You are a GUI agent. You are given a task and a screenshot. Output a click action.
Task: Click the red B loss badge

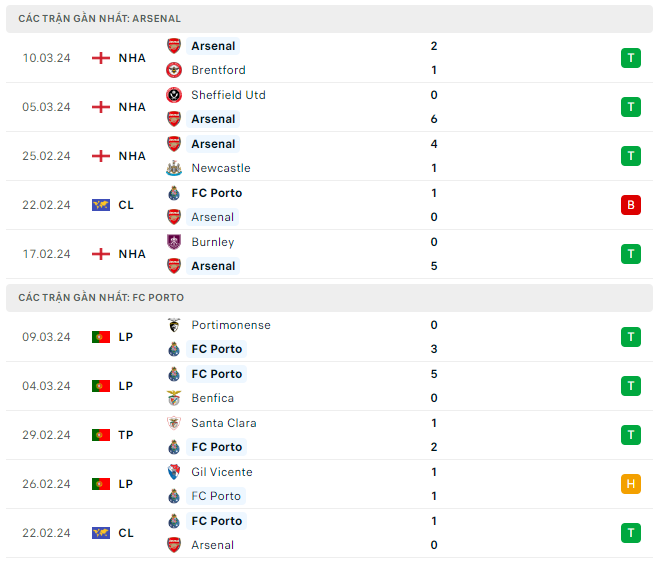pyautogui.click(x=630, y=205)
